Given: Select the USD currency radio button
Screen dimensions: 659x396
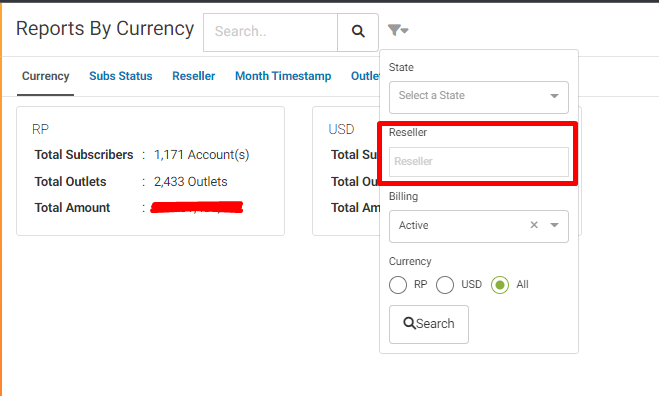Looking at the screenshot, I should pyautogui.click(x=445, y=285).
